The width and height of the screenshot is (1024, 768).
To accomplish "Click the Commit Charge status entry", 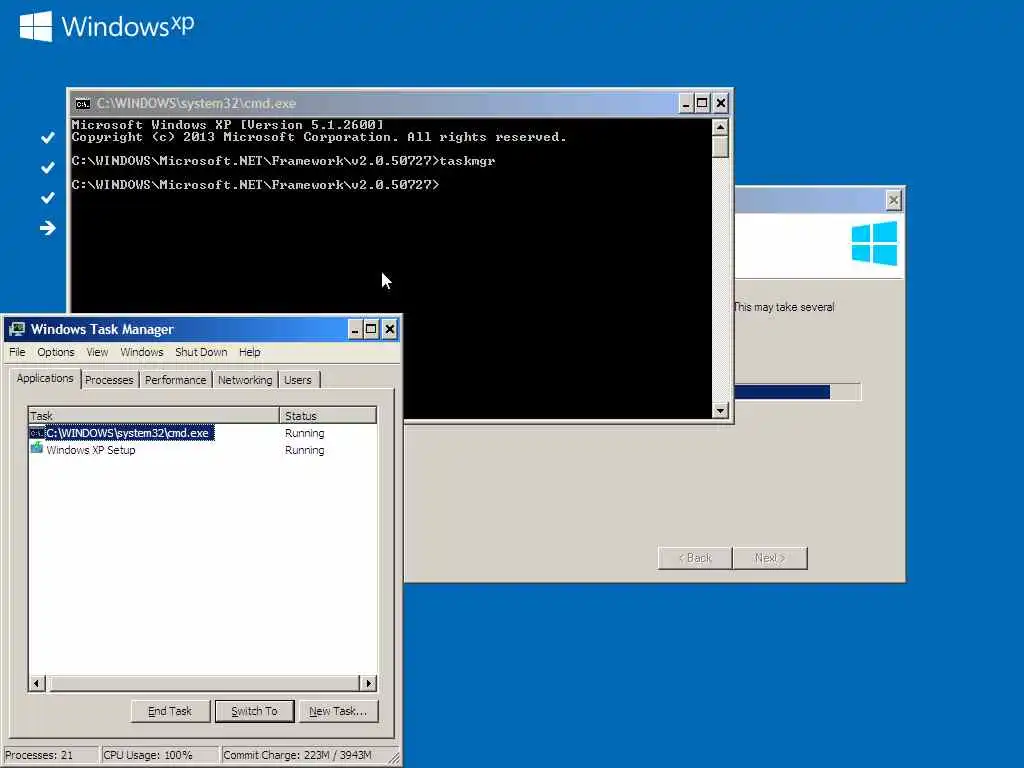I will tap(304, 755).
